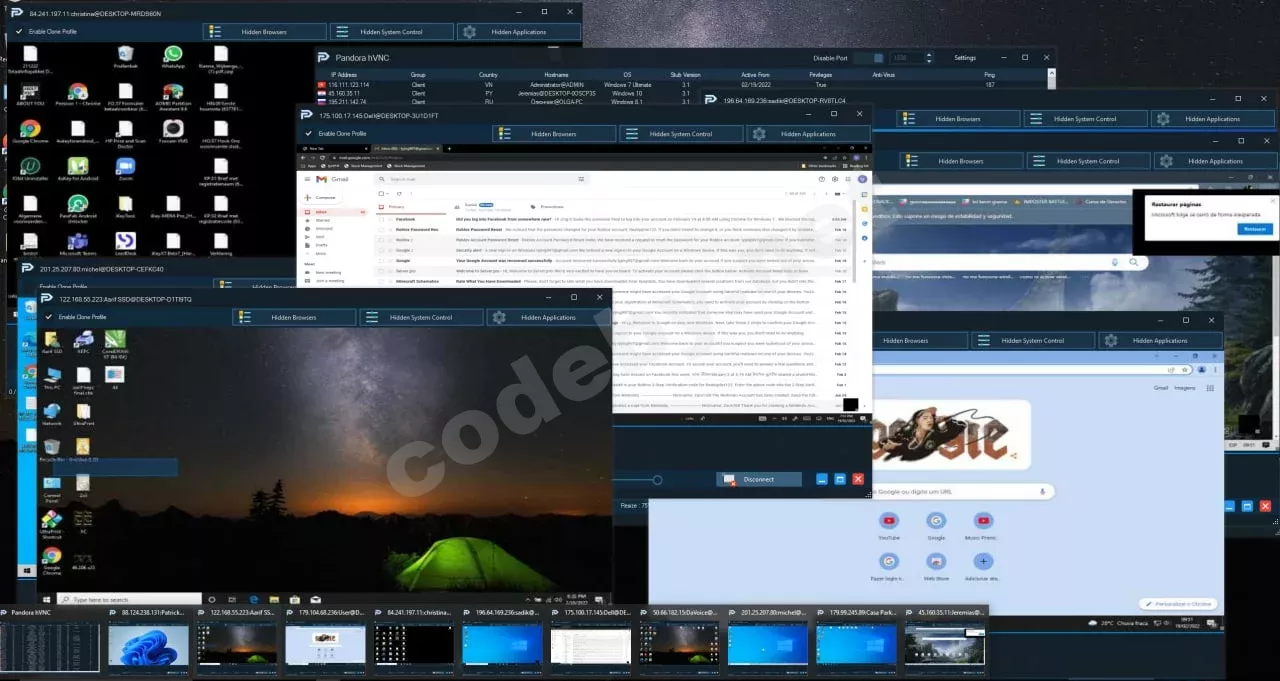Open Network icon on Aarif's remote desktop
The image size is (1280, 681).
pos(52,414)
